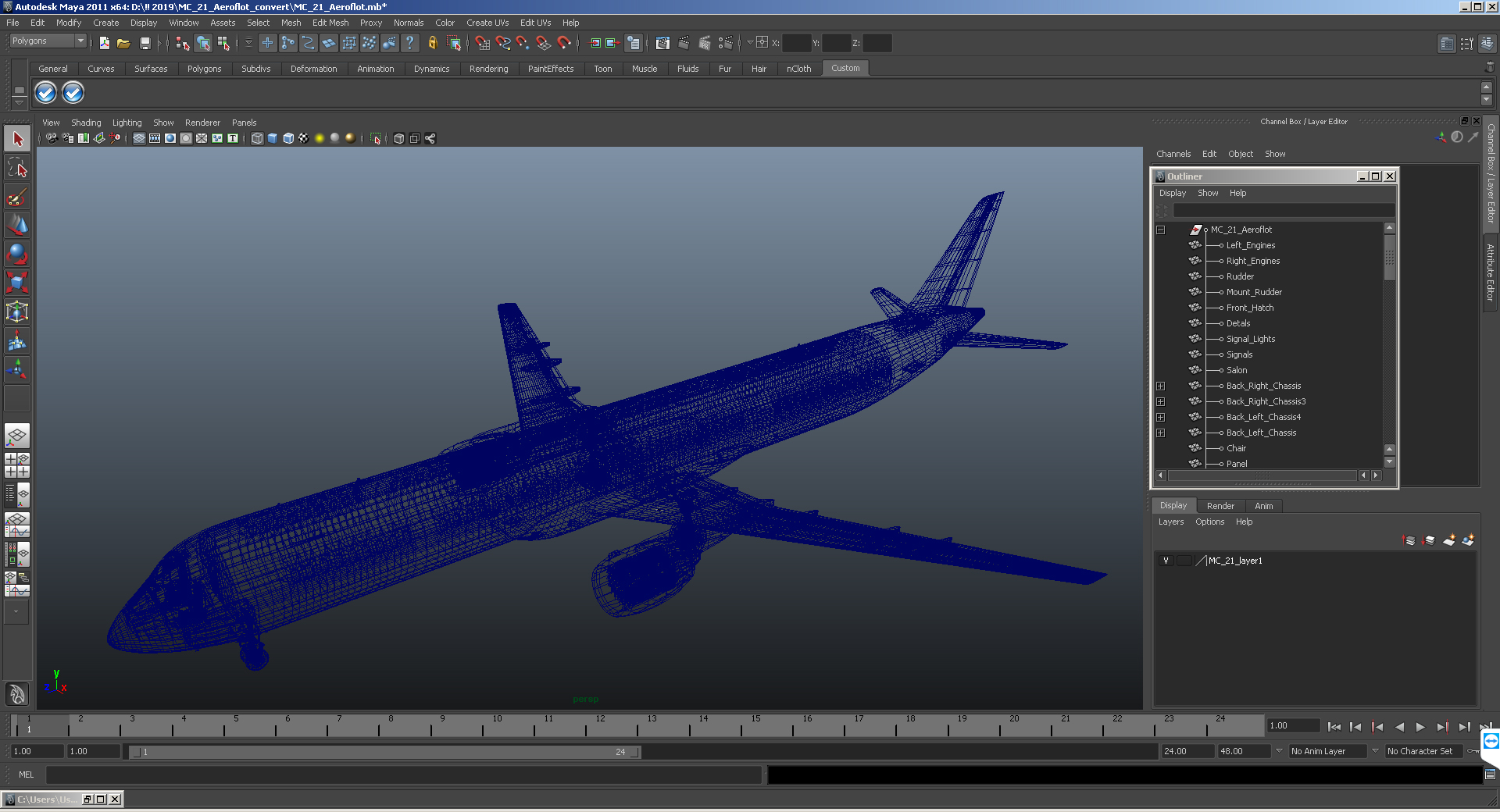Image resolution: width=1500 pixels, height=812 pixels.
Task: Expand the Back_Left_Chassis outliner node
Action: coord(1161,433)
